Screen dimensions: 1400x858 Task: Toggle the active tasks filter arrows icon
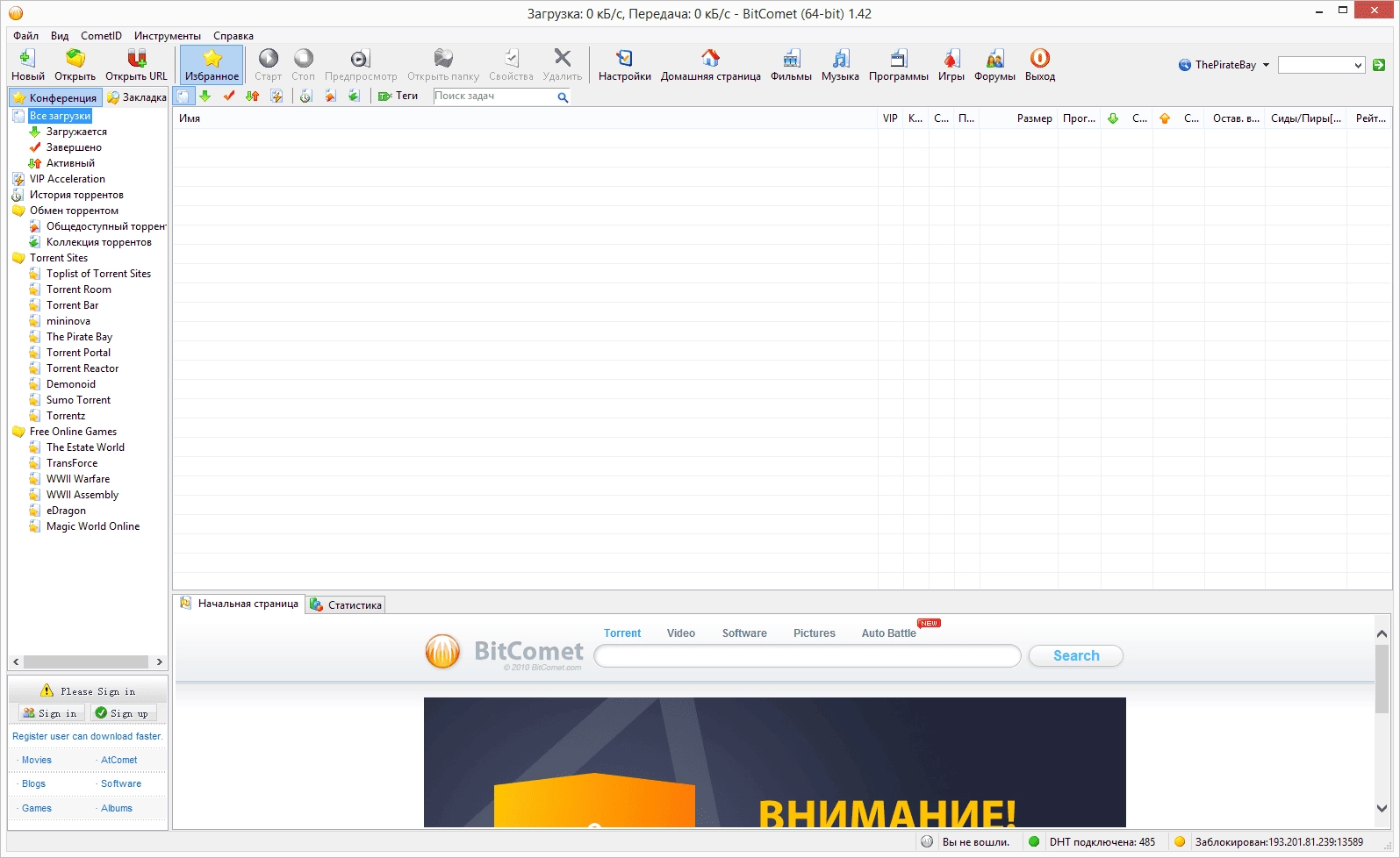click(x=253, y=97)
